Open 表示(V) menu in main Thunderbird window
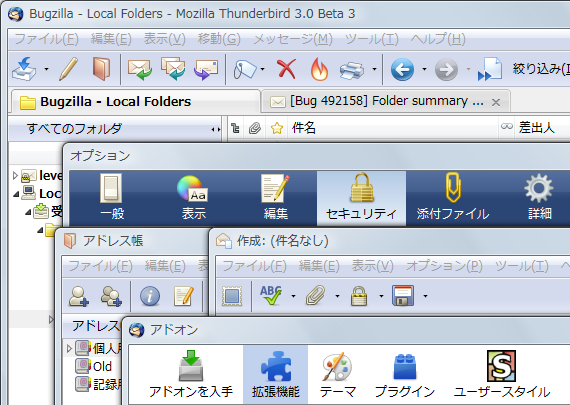The height and width of the screenshot is (405, 570). click(164, 39)
